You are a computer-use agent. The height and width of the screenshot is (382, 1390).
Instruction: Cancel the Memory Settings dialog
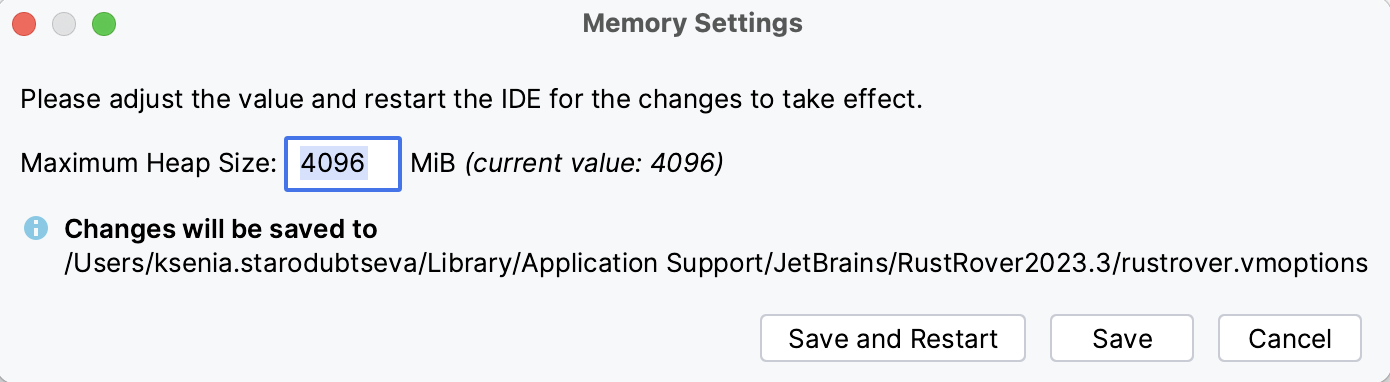coord(1290,338)
